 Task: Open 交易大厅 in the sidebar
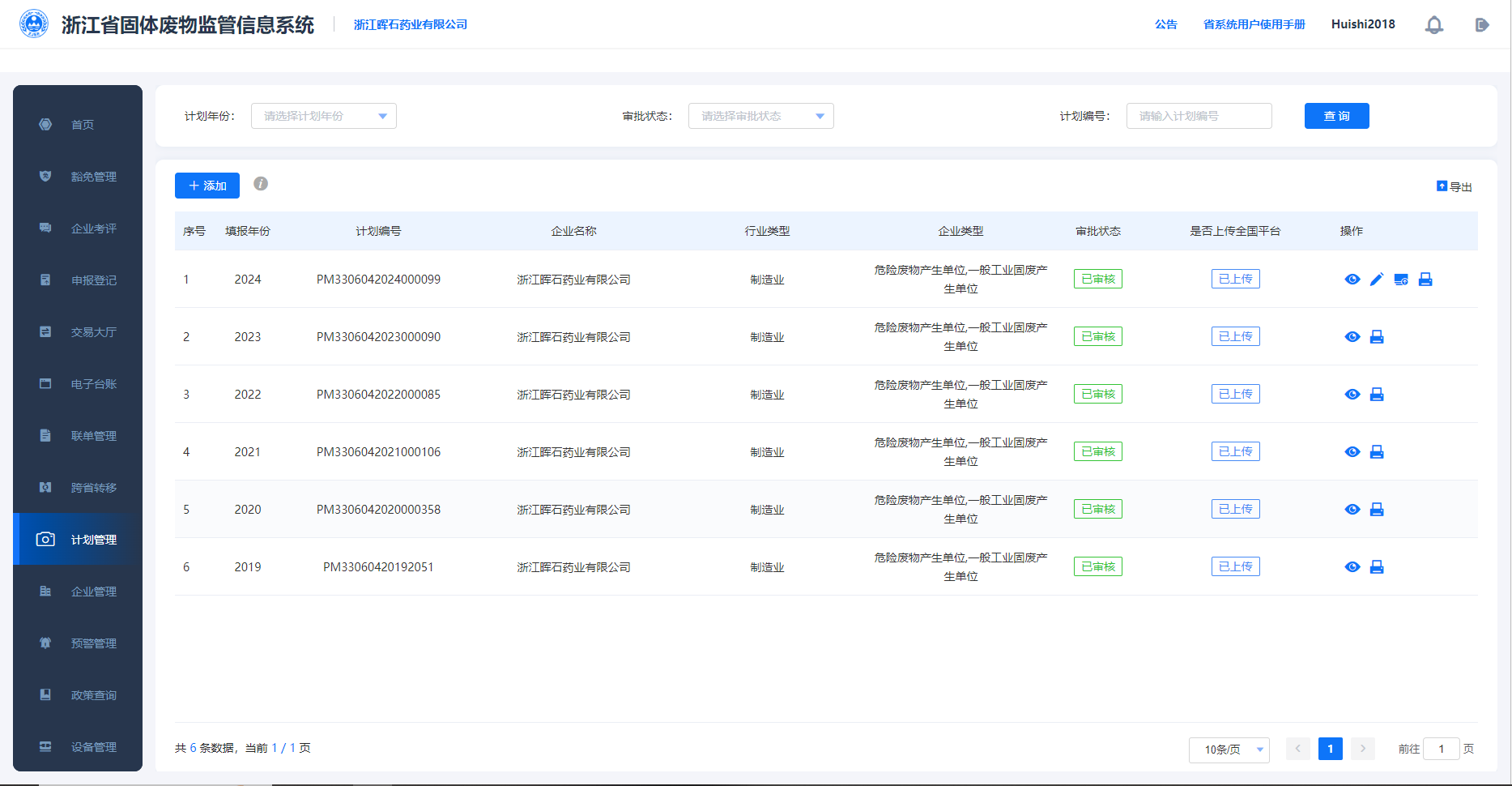pos(78,332)
